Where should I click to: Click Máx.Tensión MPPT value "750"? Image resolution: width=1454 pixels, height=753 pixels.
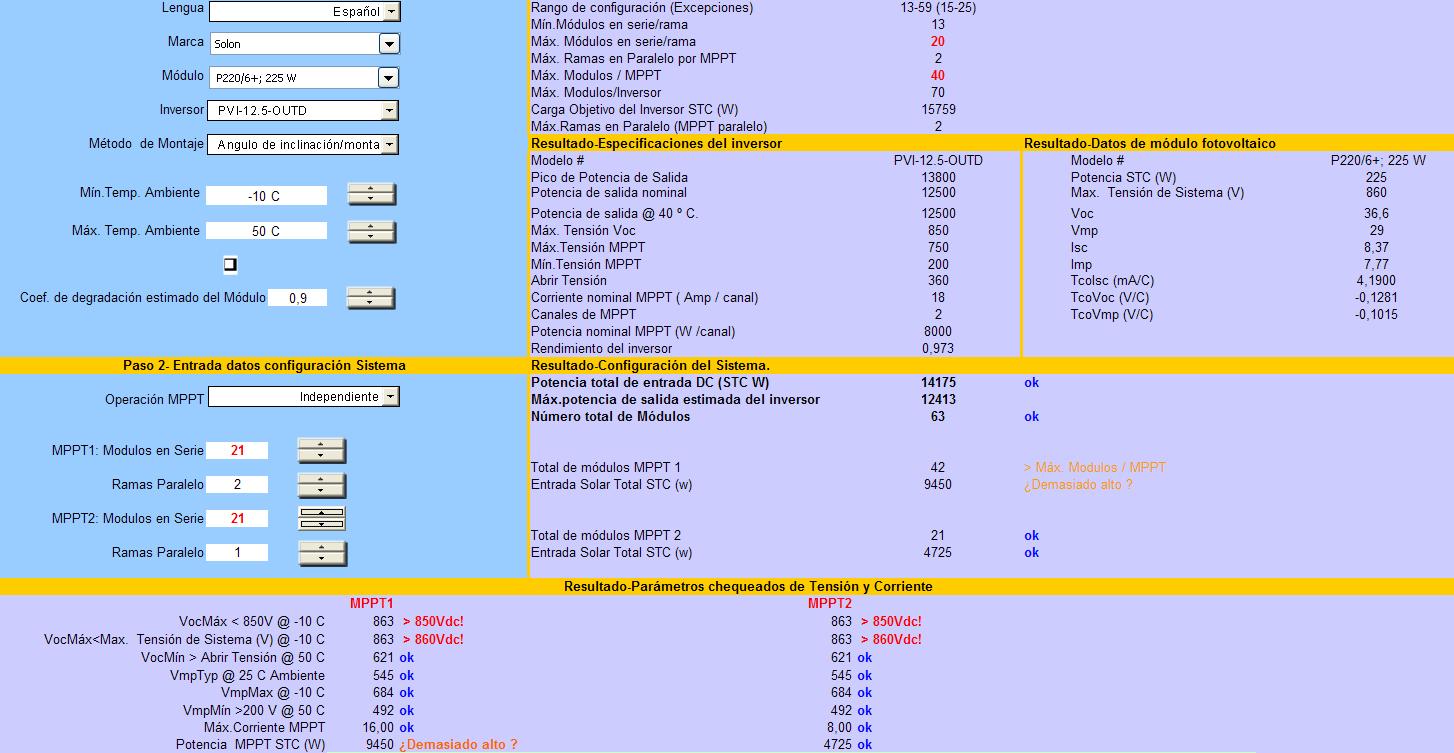pyautogui.click(x=938, y=248)
